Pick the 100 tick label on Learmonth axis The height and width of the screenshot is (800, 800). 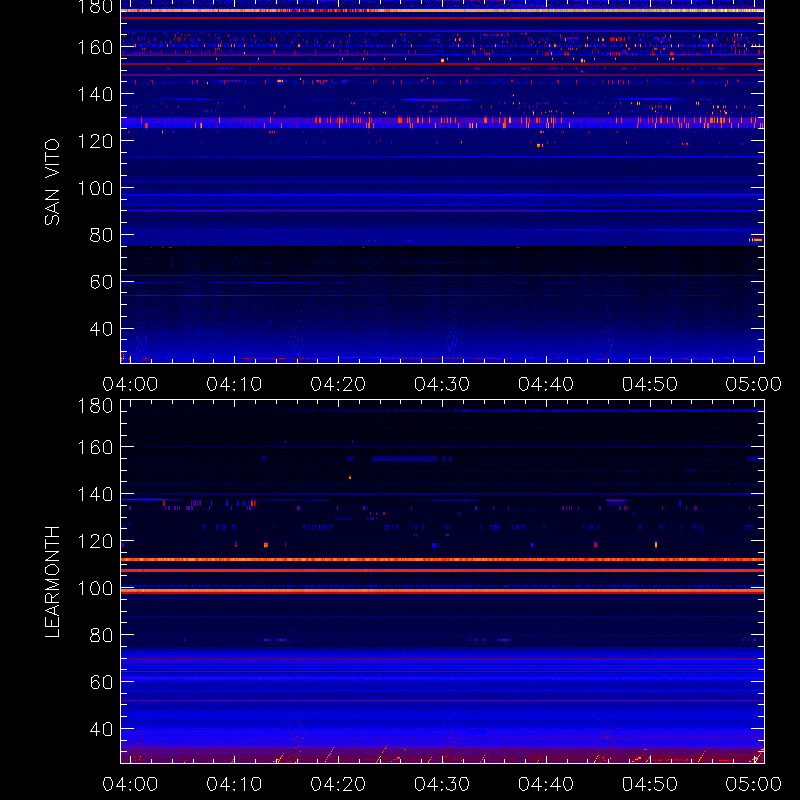(95, 588)
